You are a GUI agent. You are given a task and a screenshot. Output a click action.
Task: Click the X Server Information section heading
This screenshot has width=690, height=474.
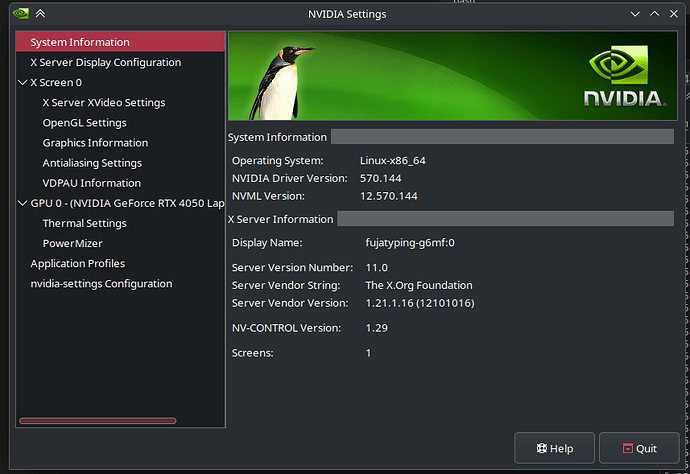click(x=280, y=219)
